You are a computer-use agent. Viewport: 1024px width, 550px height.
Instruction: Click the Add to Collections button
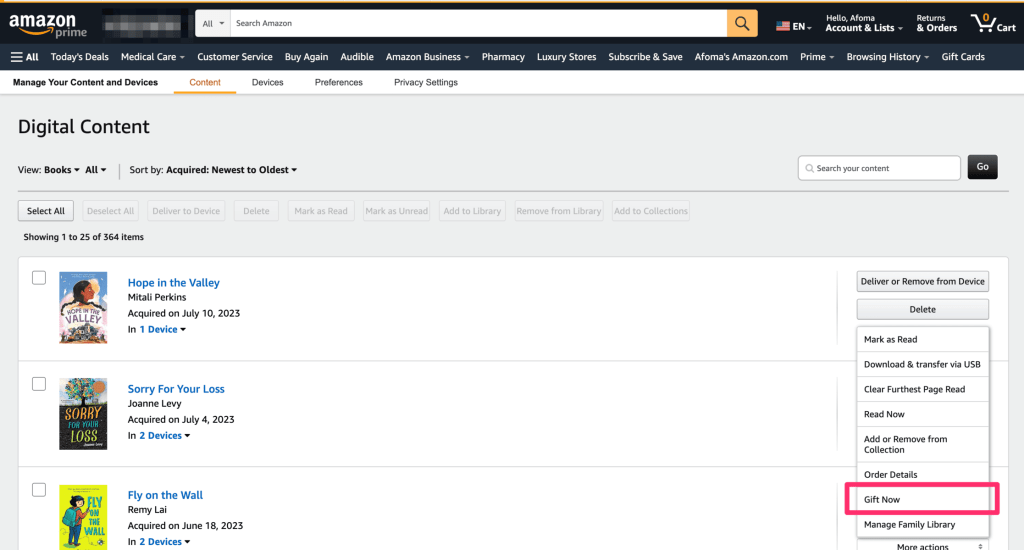(650, 210)
